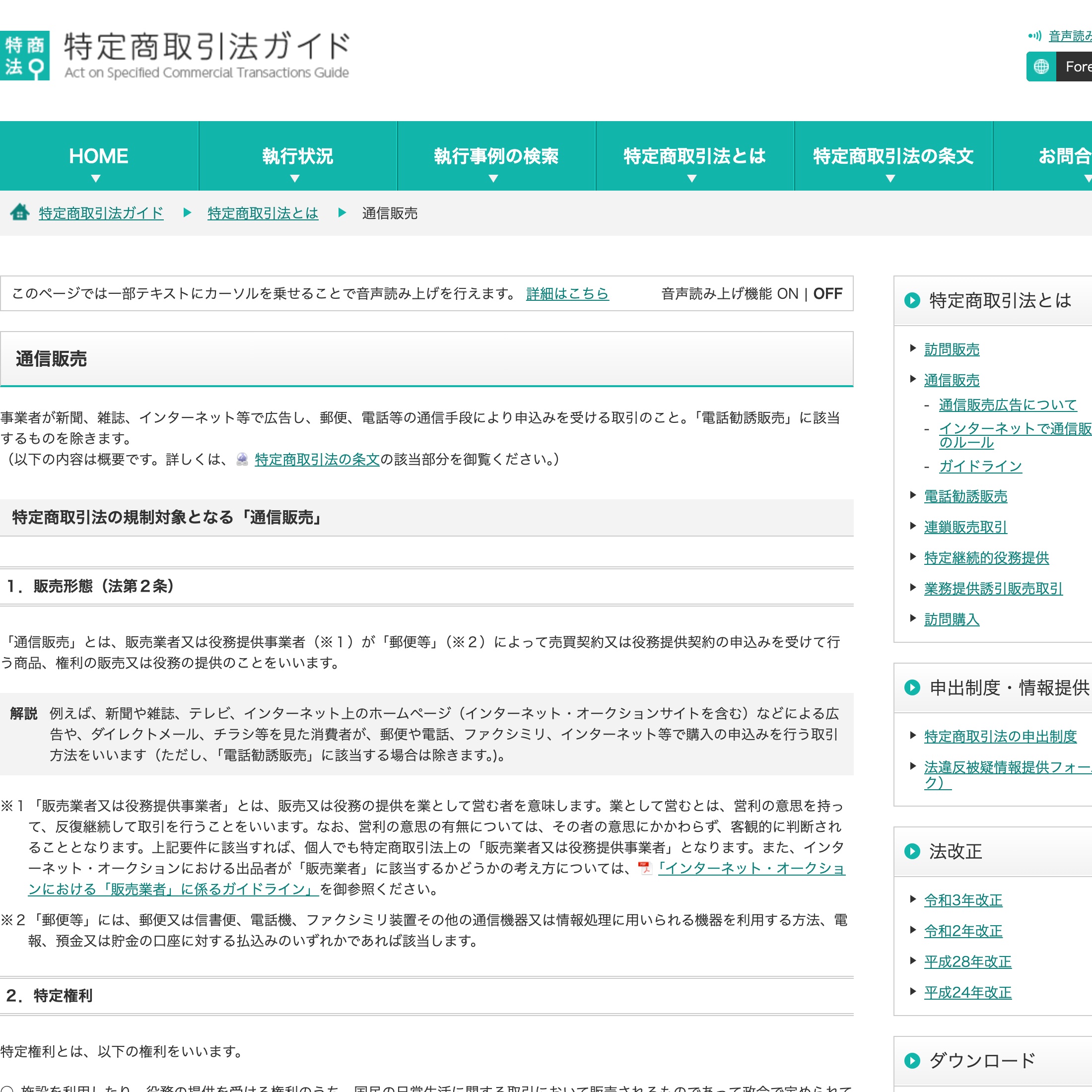The width and height of the screenshot is (1092, 1092).
Task: Click the circle arrow icon beside ダウンロード
Action: [x=912, y=1060]
